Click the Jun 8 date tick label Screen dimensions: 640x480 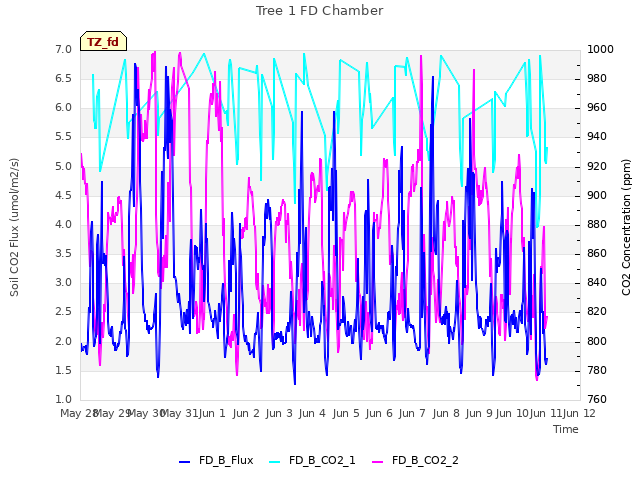[446, 413]
